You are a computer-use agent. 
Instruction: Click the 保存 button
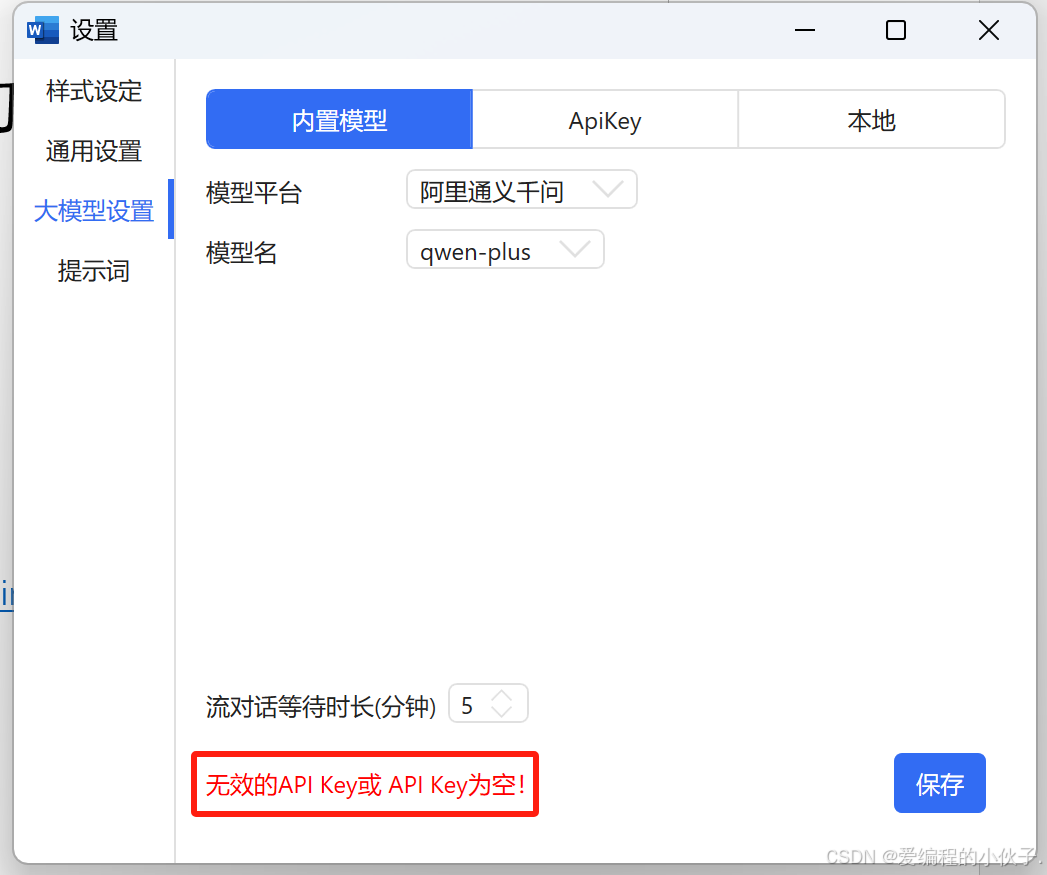(939, 783)
